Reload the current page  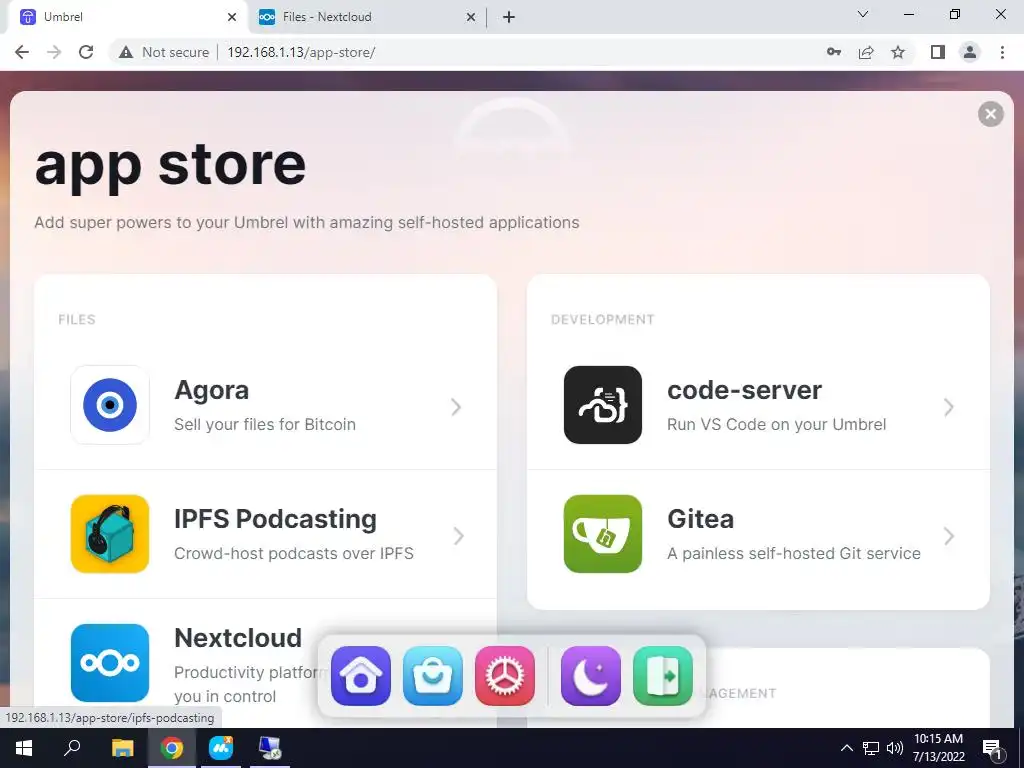pos(86,52)
